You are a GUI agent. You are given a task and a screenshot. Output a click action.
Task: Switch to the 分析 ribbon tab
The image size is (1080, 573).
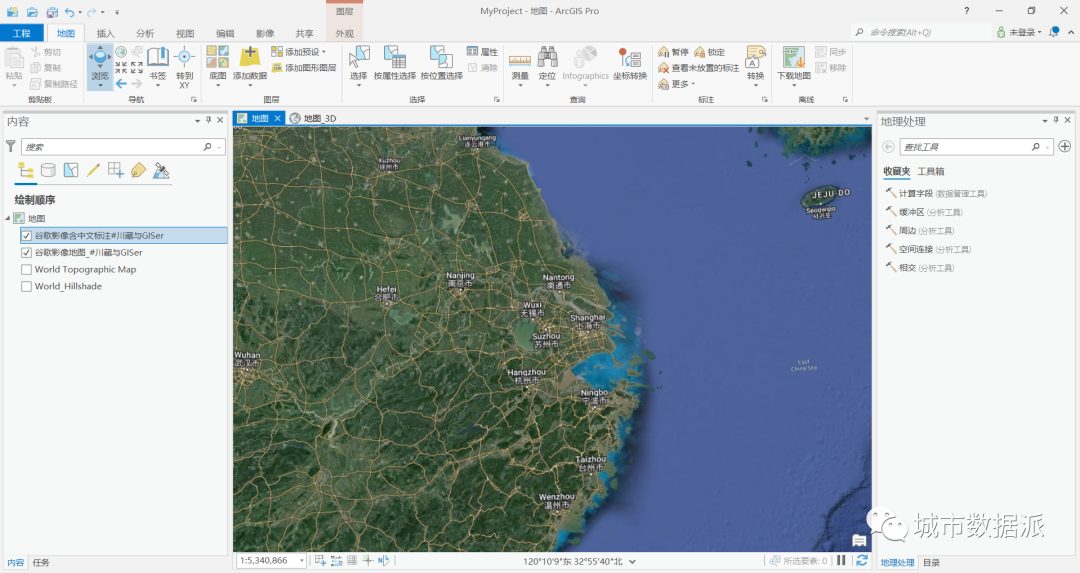click(x=145, y=33)
